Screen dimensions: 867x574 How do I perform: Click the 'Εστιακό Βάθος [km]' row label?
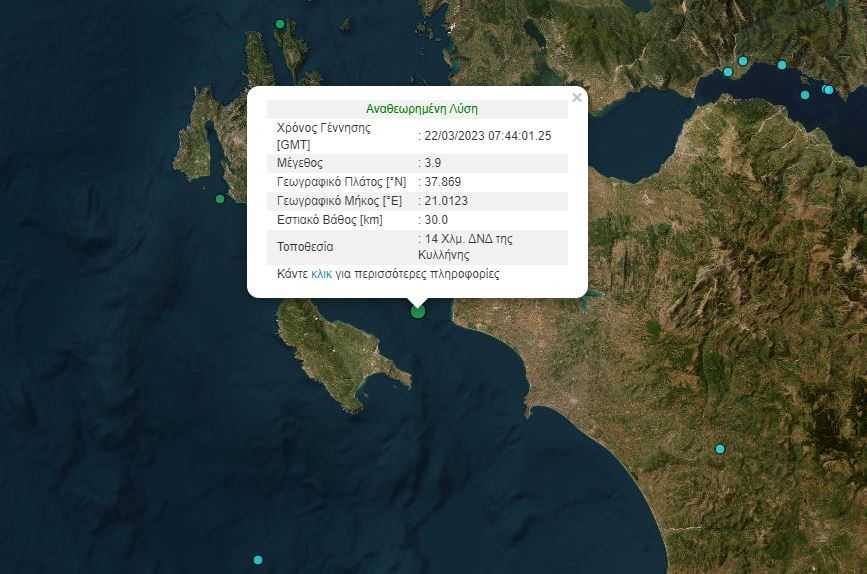(x=328, y=219)
